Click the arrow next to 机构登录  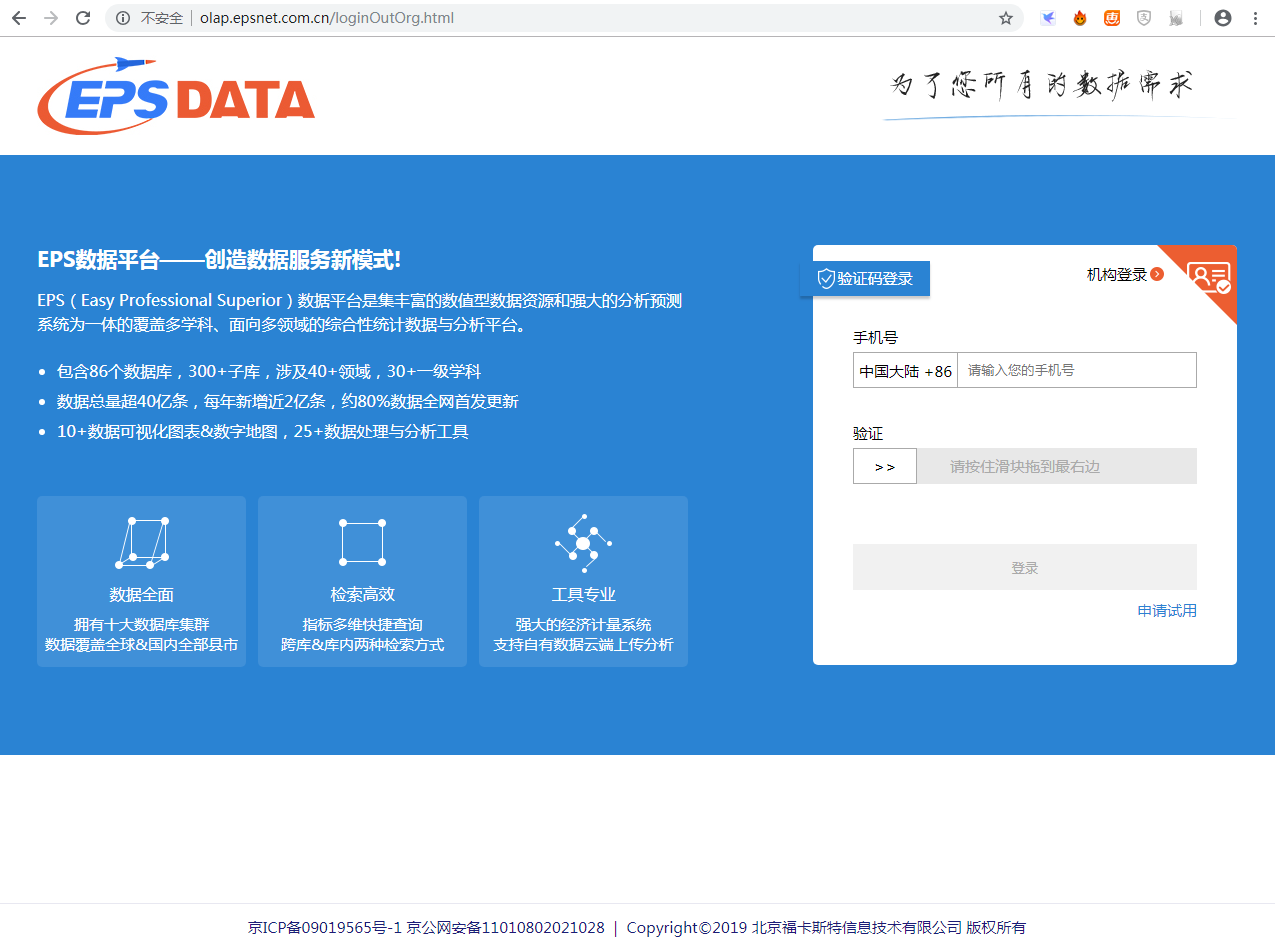coord(1155,273)
